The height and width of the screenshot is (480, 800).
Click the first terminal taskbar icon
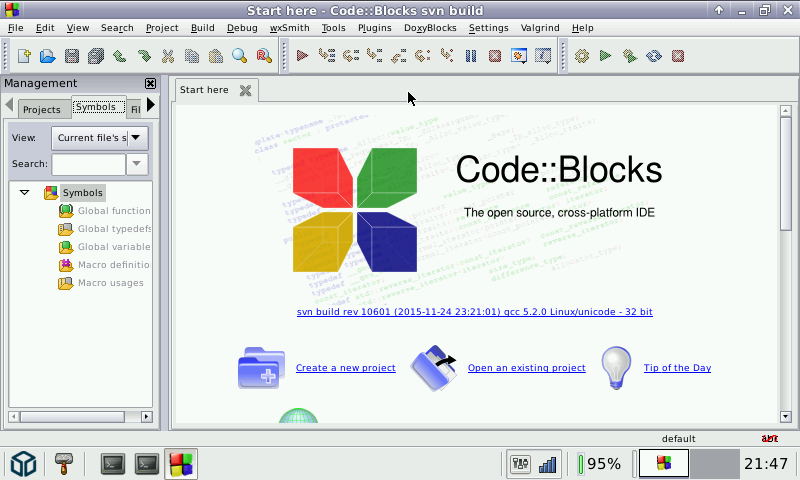pyautogui.click(x=113, y=464)
